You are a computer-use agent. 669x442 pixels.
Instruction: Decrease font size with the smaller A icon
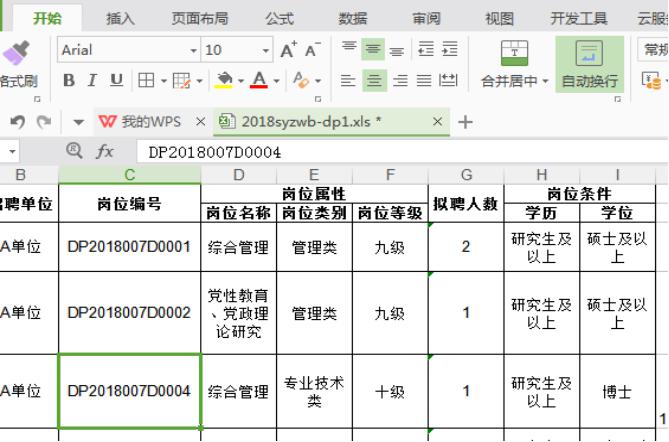tap(312, 50)
